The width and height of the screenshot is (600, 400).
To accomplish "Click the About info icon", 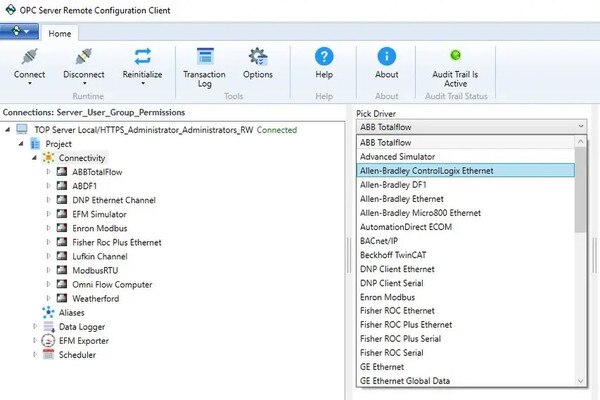I will tap(386, 56).
